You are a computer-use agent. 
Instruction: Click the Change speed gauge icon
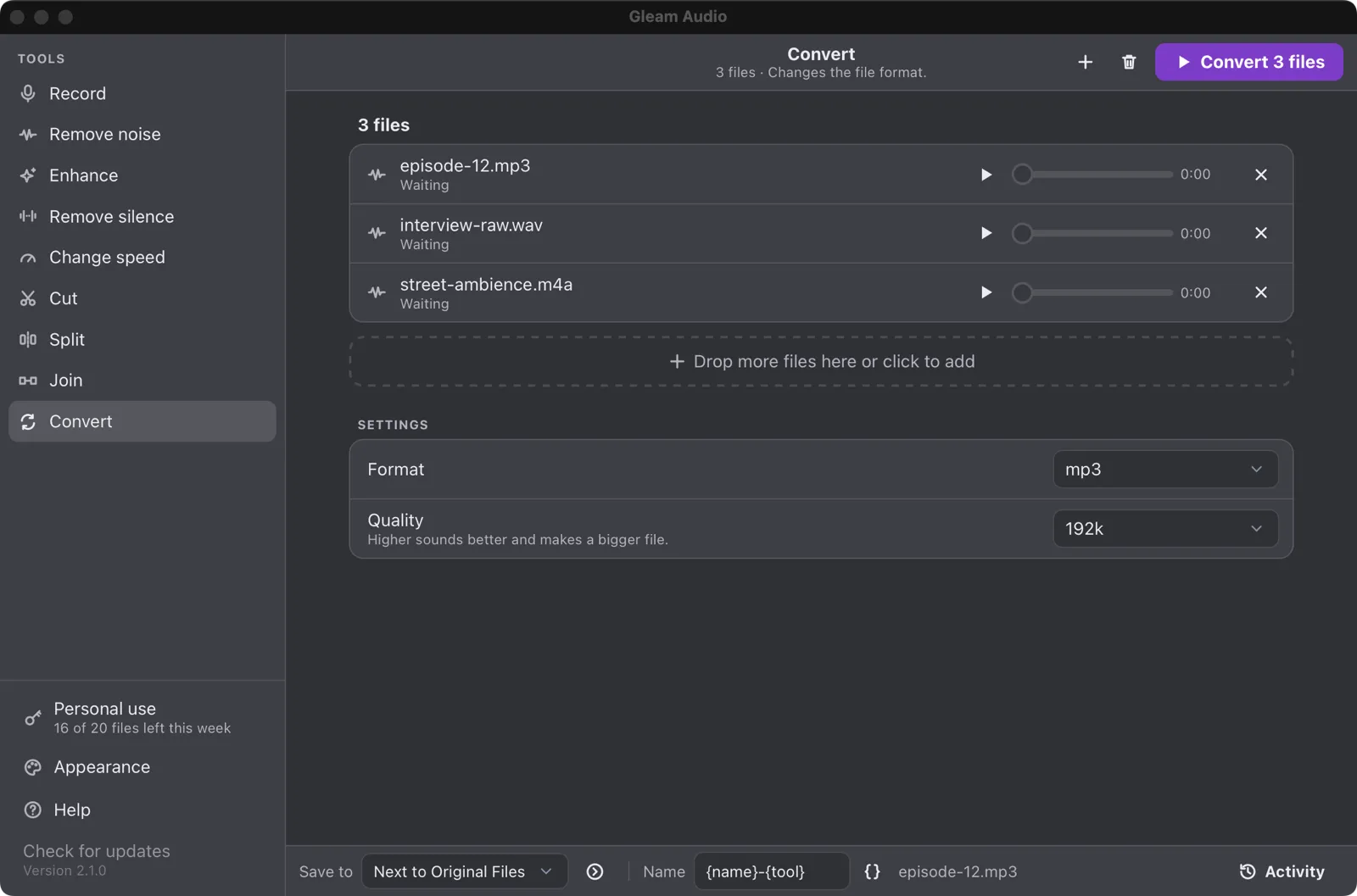pyautogui.click(x=28, y=258)
